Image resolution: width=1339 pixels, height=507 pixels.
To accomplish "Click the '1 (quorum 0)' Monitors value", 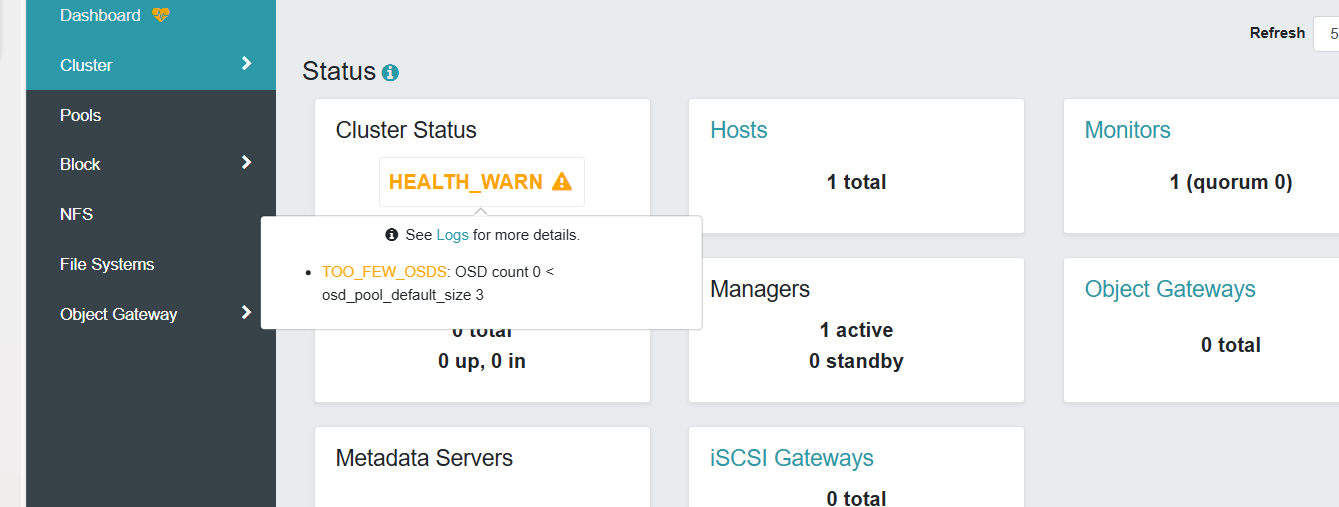I will (x=1231, y=182).
